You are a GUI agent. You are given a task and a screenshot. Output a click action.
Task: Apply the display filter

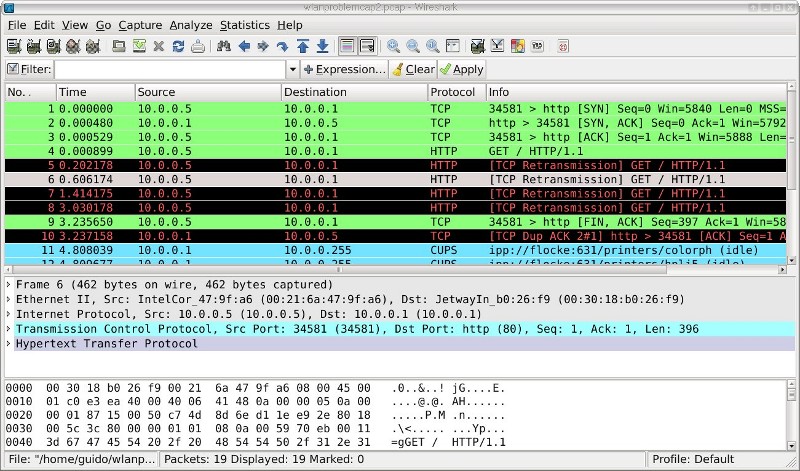click(x=462, y=69)
